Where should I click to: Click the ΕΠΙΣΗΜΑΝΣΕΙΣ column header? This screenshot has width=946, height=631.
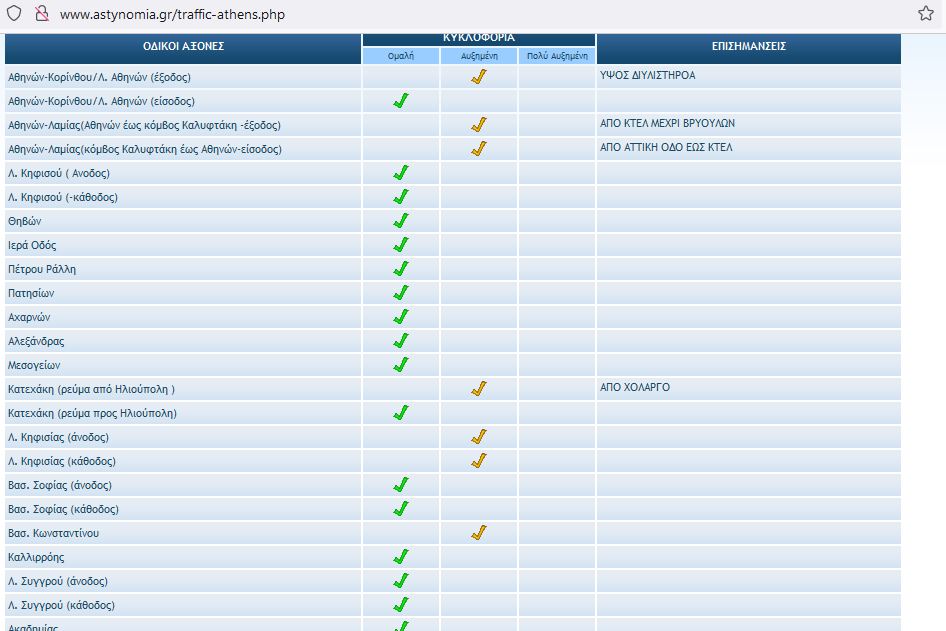pos(748,47)
